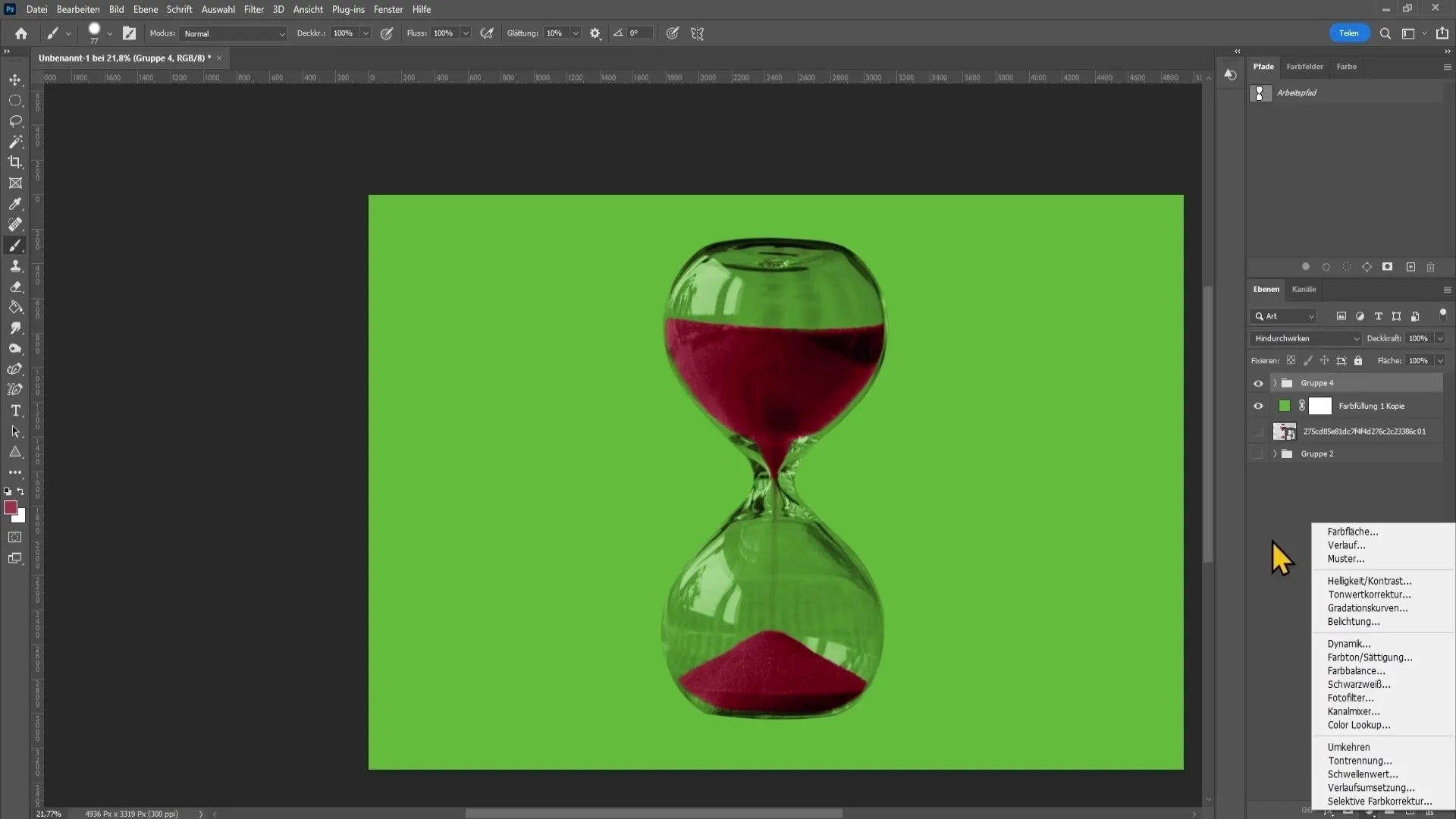Image resolution: width=1456 pixels, height=819 pixels.
Task: Select the Brush tool in toolbar
Action: tap(15, 245)
